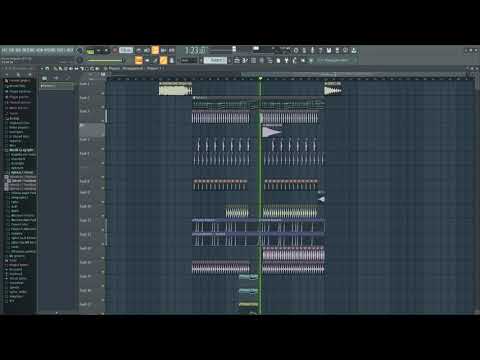This screenshot has width=480, height=360.
Task: Click the render audio export icon
Action: 337,51
